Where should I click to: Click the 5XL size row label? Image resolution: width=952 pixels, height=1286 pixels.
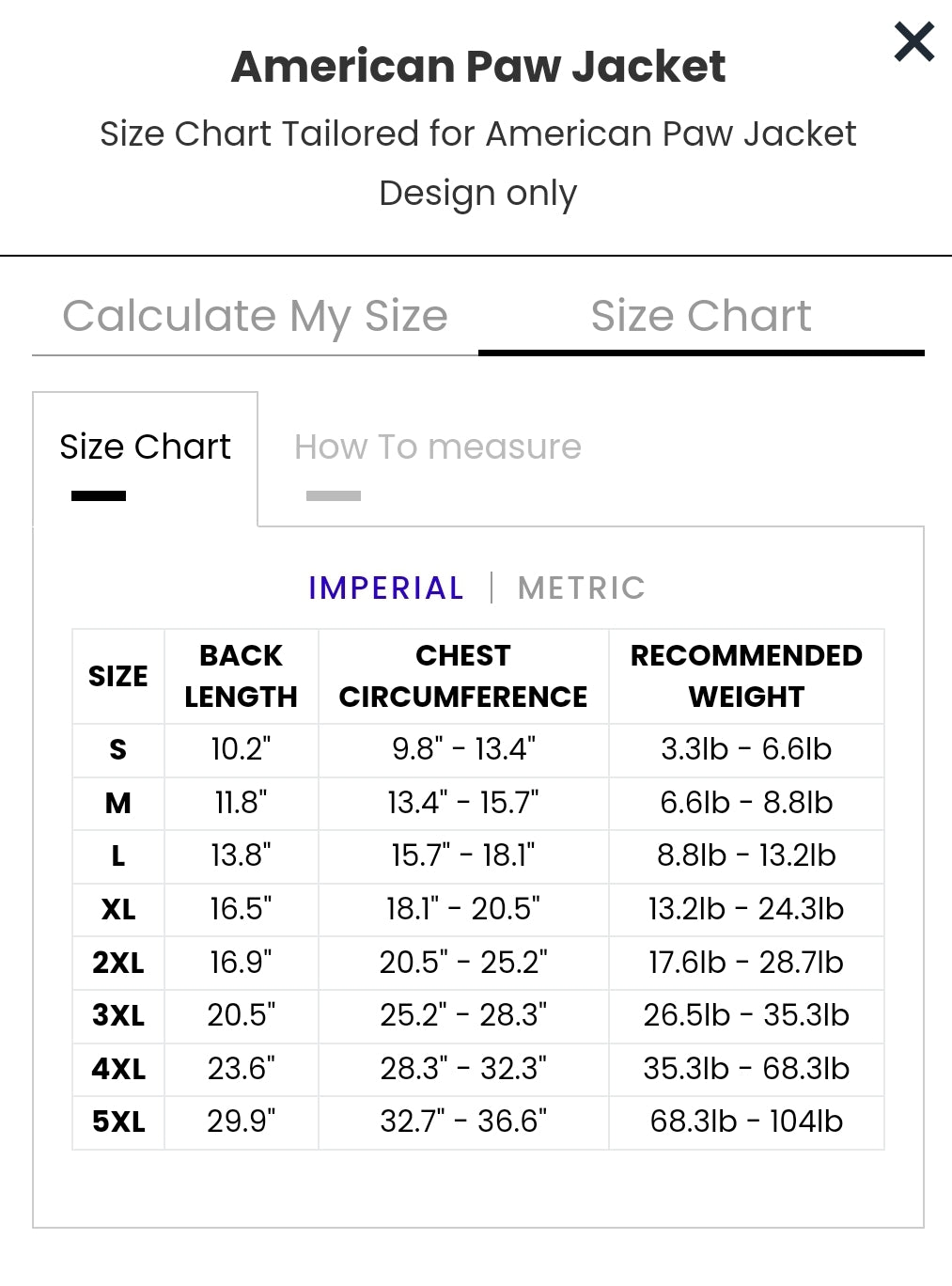(x=118, y=1122)
